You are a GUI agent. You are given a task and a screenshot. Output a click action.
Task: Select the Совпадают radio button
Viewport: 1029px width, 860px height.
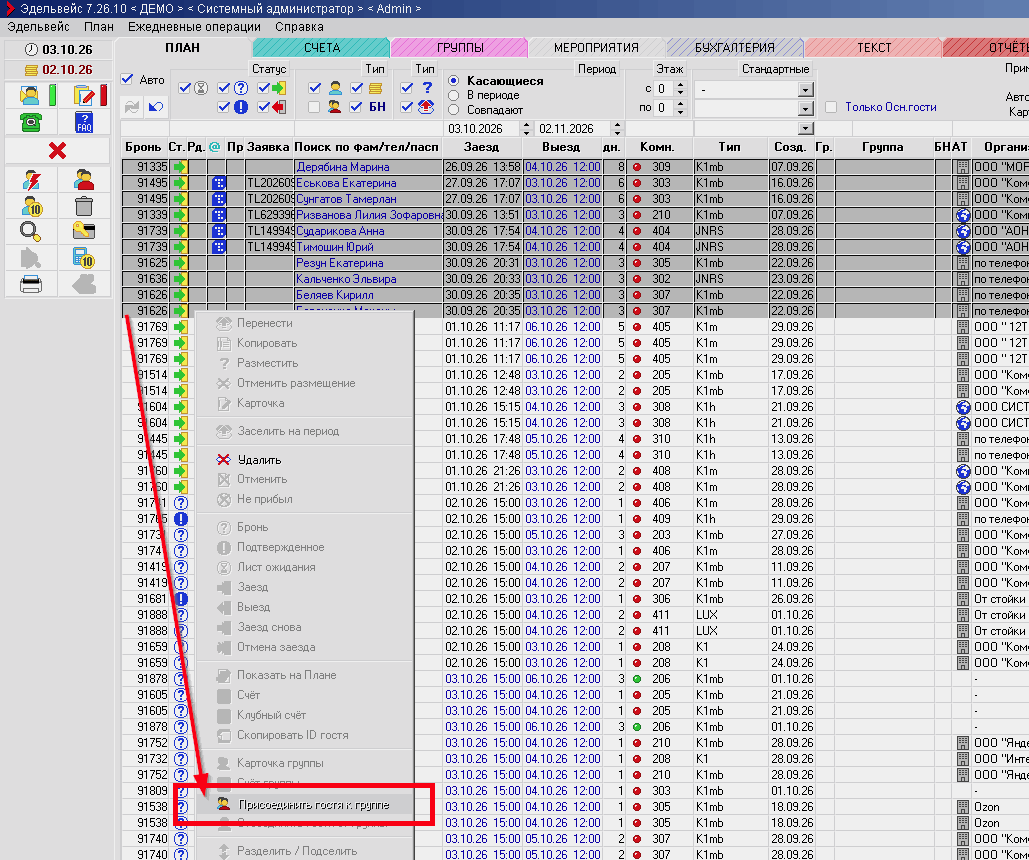click(453, 110)
